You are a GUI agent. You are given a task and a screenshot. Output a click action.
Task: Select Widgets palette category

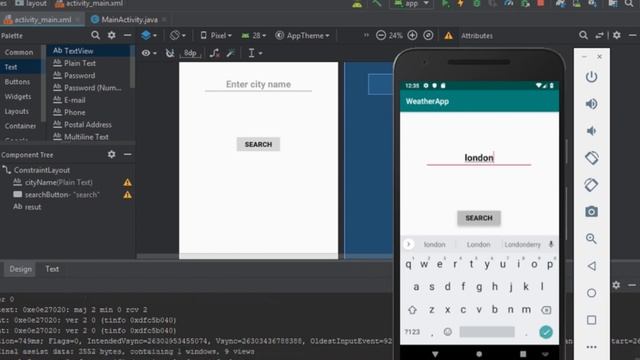point(18,96)
